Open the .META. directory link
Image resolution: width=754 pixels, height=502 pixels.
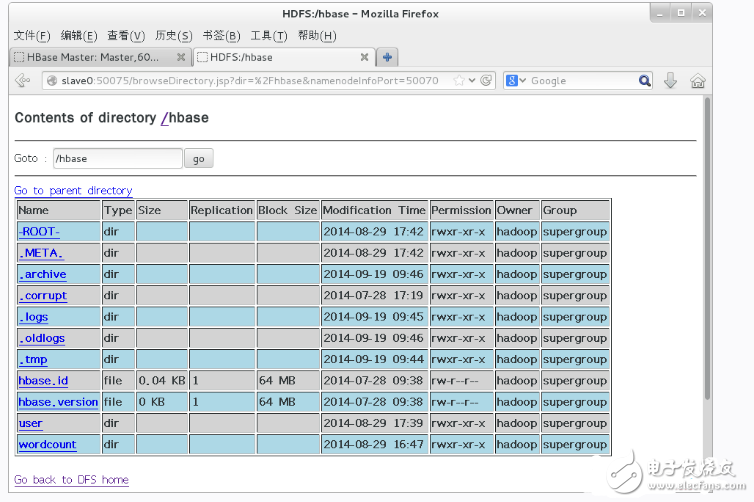click(x=41, y=253)
